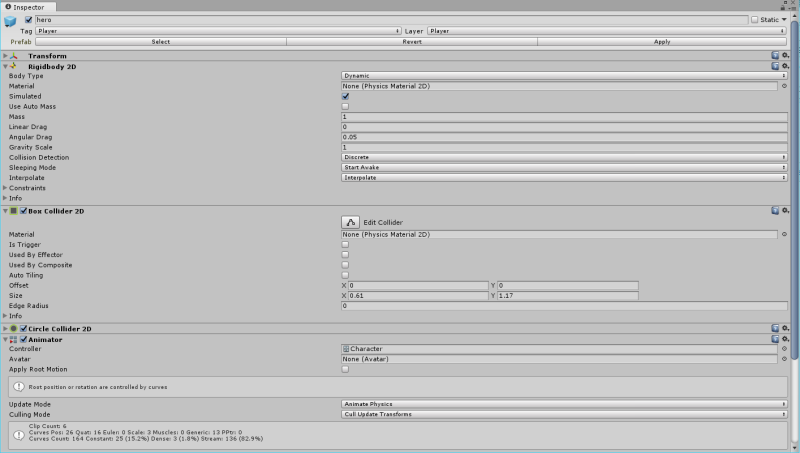The height and width of the screenshot is (453, 800).
Task: Open Box Collider 2D help book icon
Action: click(775, 211)
